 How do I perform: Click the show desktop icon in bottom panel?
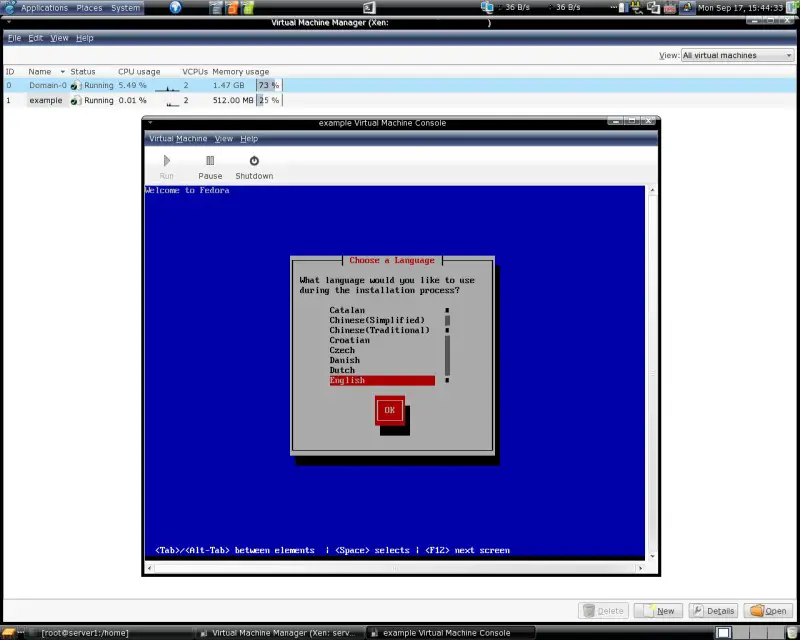(x=8, y=633)
